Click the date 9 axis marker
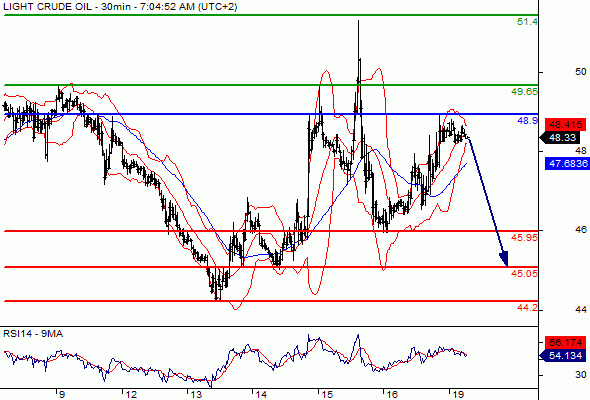The image size is (590, 400). [x=62, y=394]
